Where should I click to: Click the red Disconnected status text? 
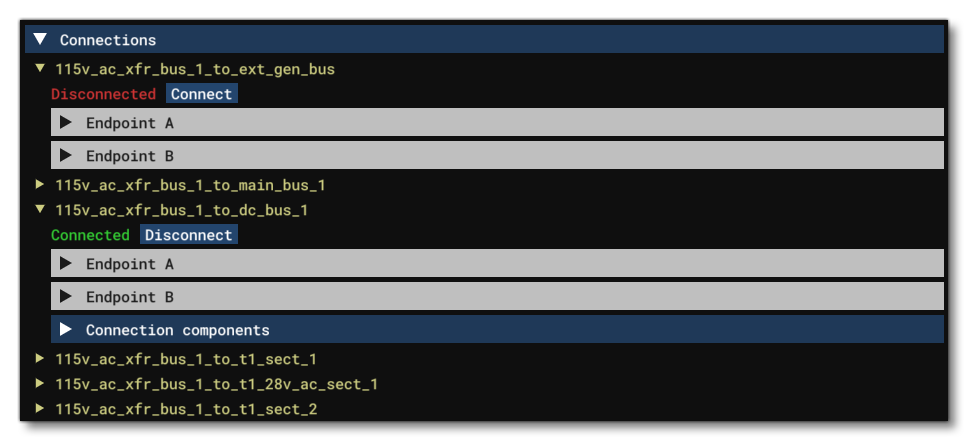pos(103,94)
